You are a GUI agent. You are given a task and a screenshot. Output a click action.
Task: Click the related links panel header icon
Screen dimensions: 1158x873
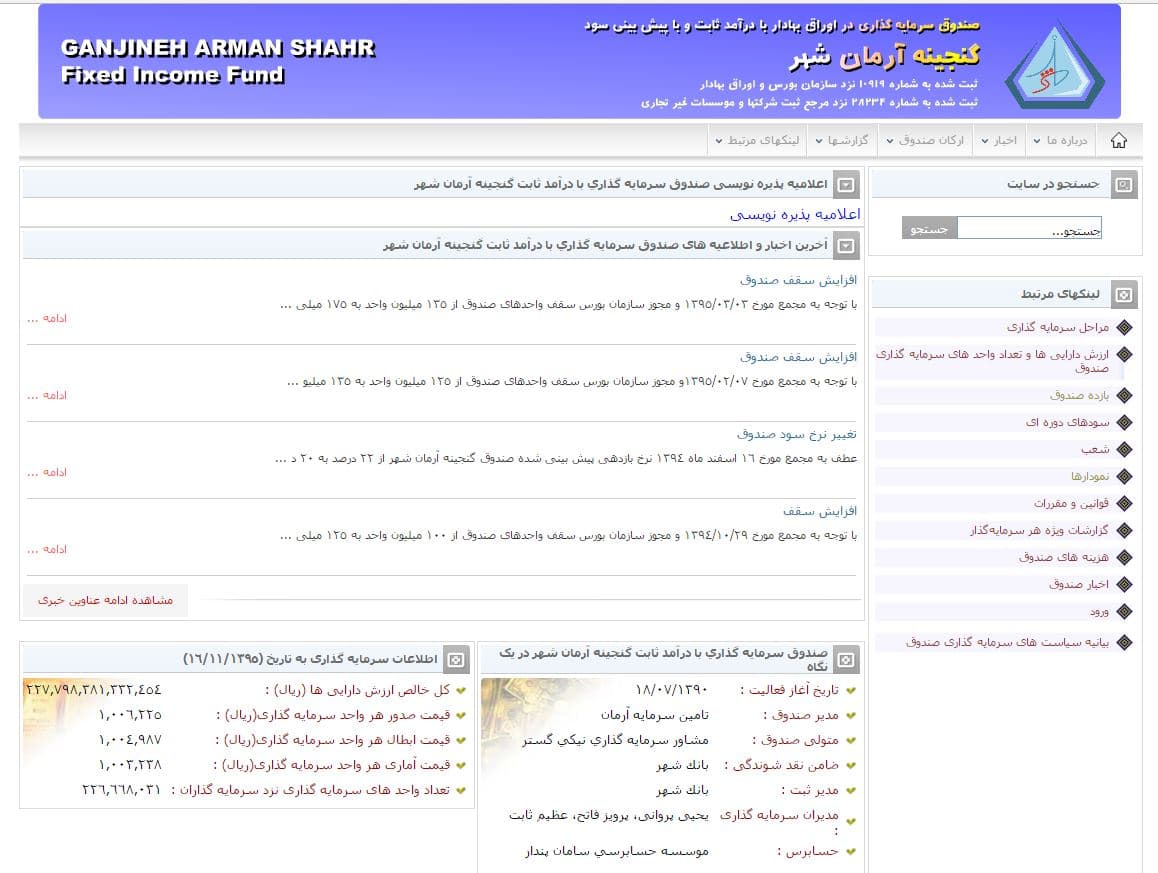tap(1124, 294)
